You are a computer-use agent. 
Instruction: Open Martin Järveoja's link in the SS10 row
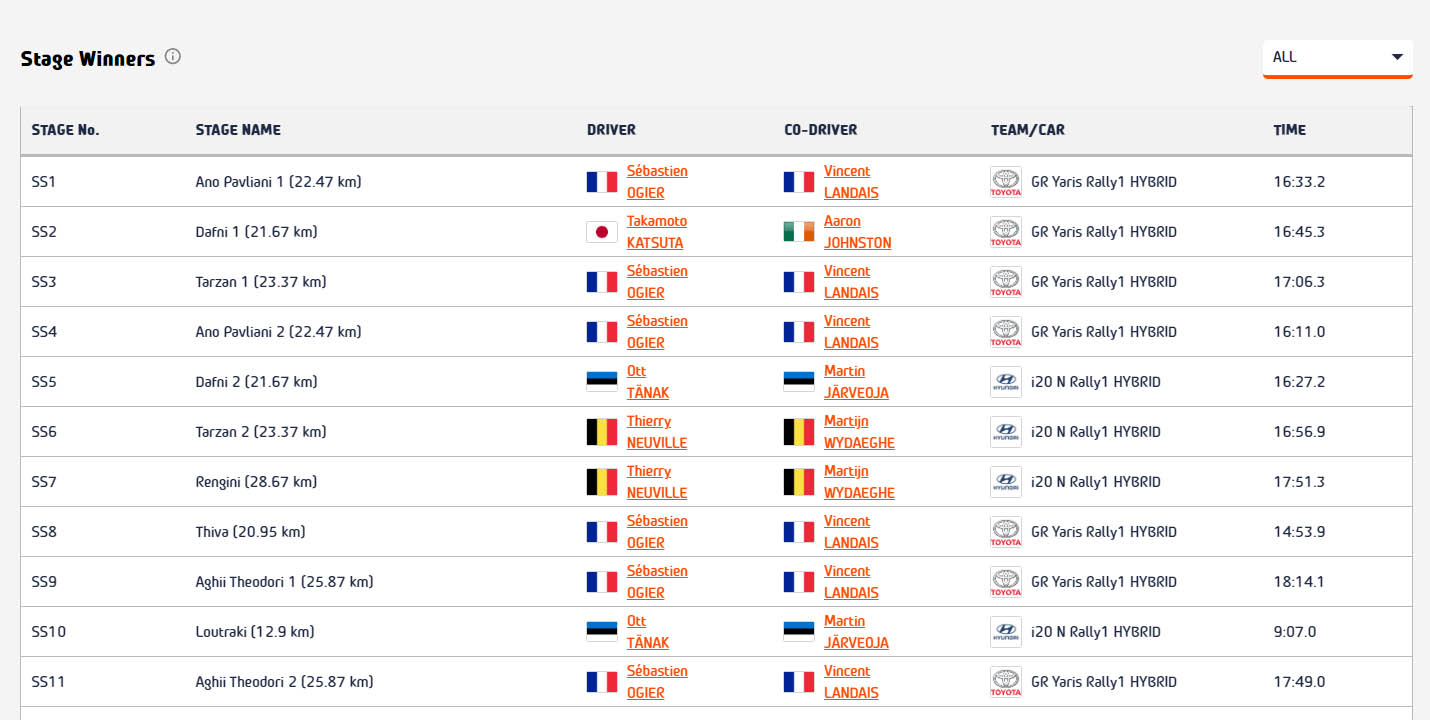click(856, 632)
